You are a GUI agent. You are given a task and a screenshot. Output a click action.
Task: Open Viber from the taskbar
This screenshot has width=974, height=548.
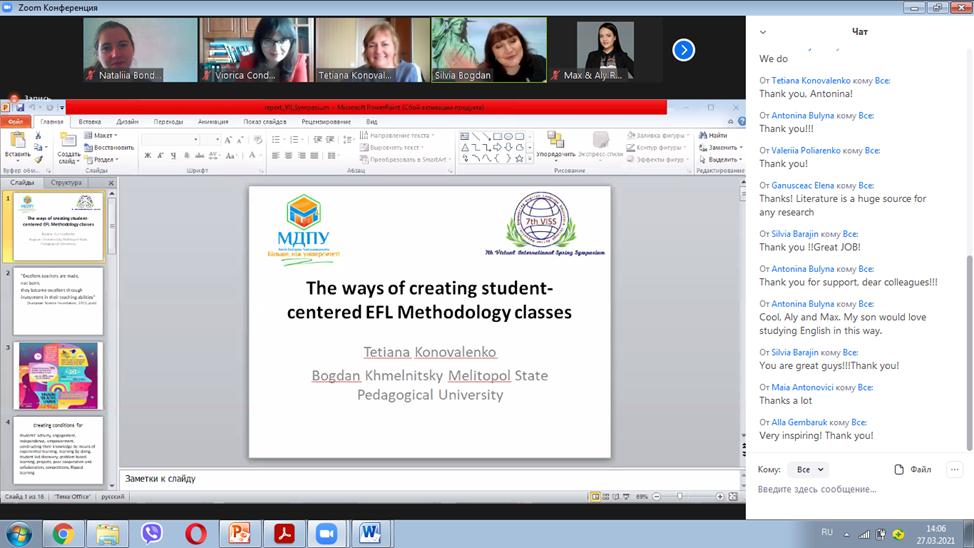[152, 533]
